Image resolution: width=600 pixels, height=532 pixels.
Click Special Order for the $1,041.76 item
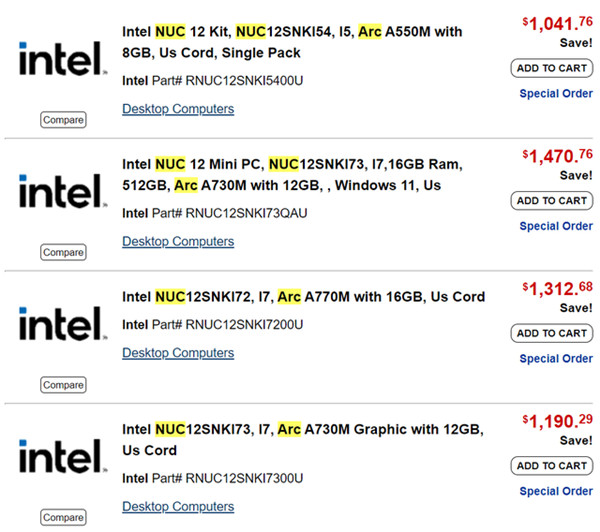click(556, 94)
